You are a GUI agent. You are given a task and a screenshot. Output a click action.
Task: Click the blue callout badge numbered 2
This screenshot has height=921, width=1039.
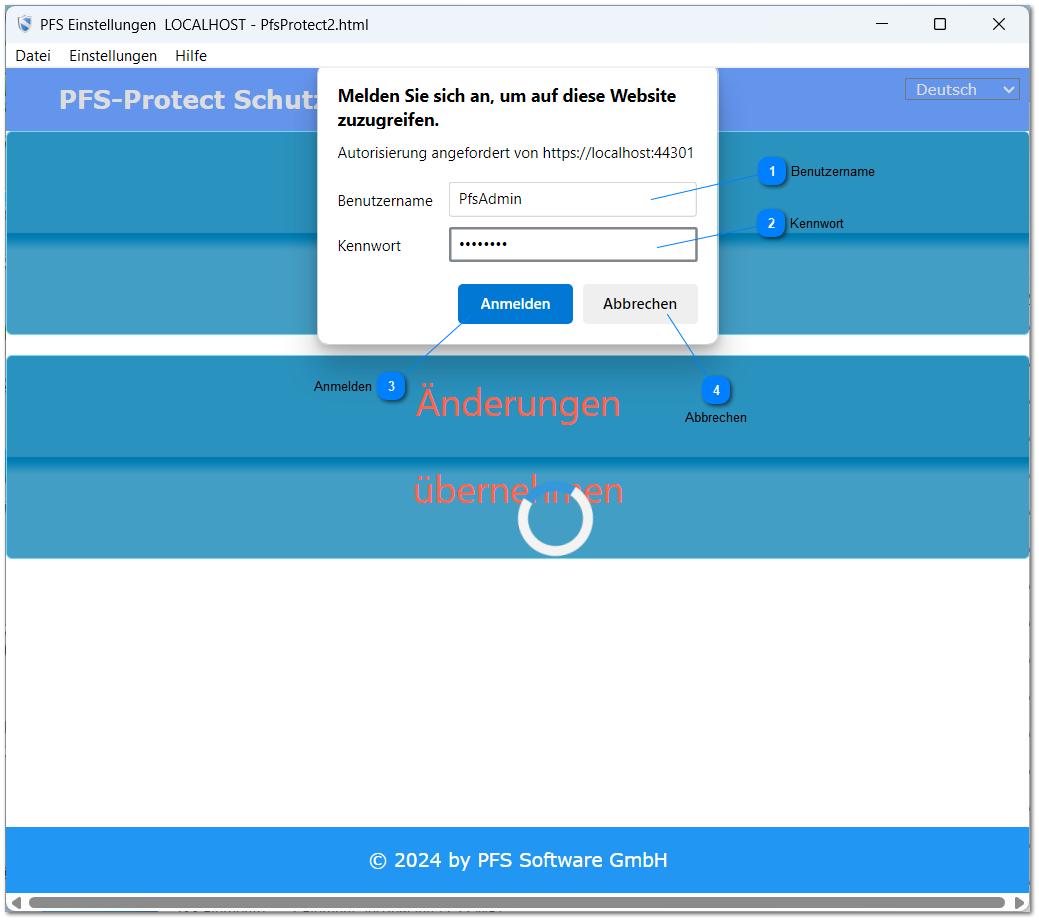(x=770, y=224)
